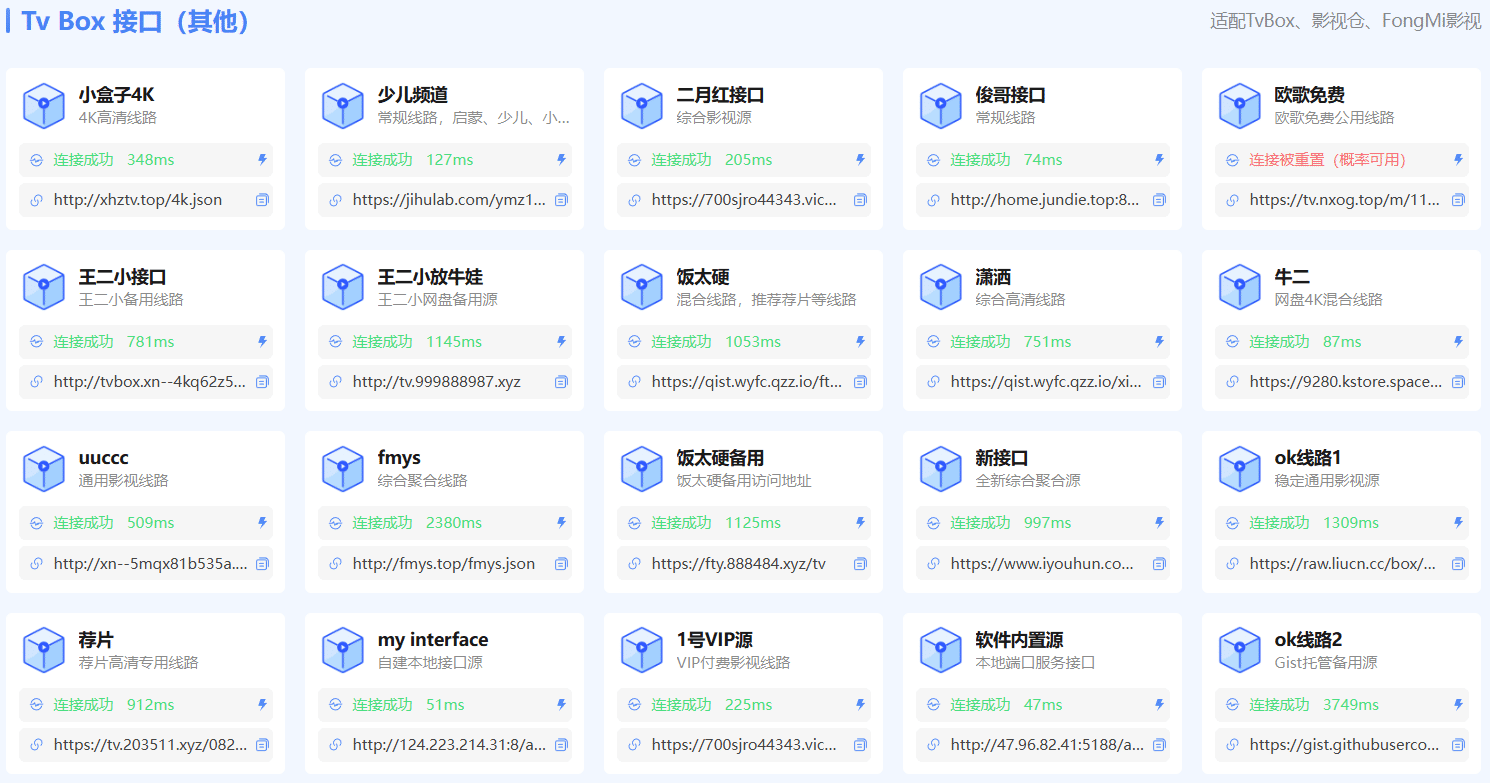Select the 潇洒 card title
This screenshot has height=783, width=1490.
click(993, 277)
